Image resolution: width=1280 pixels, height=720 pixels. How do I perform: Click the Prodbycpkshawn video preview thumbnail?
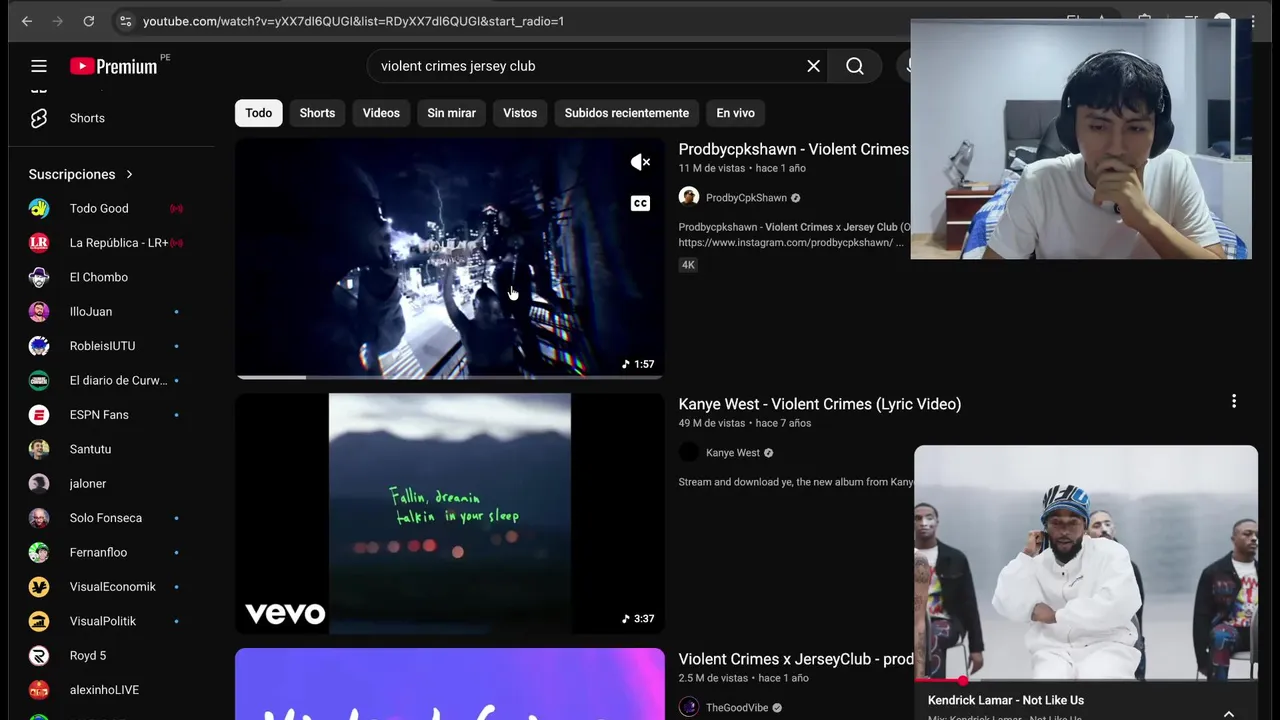(450, 258)
